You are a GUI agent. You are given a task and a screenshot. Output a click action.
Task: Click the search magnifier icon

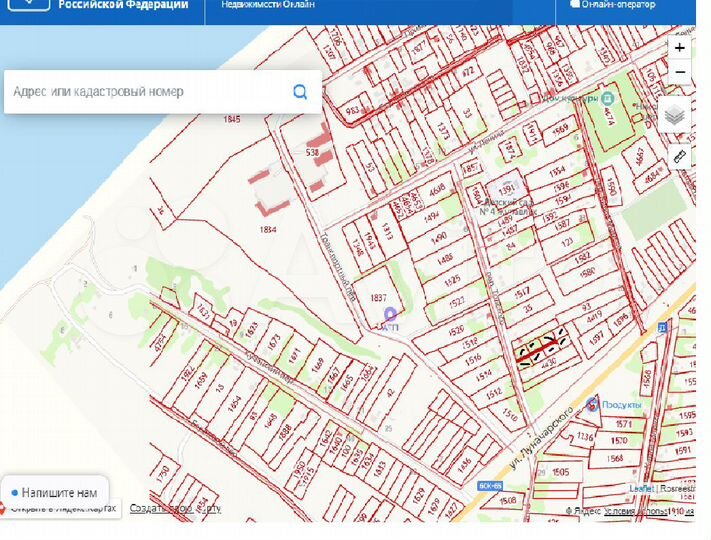[300, 92]
